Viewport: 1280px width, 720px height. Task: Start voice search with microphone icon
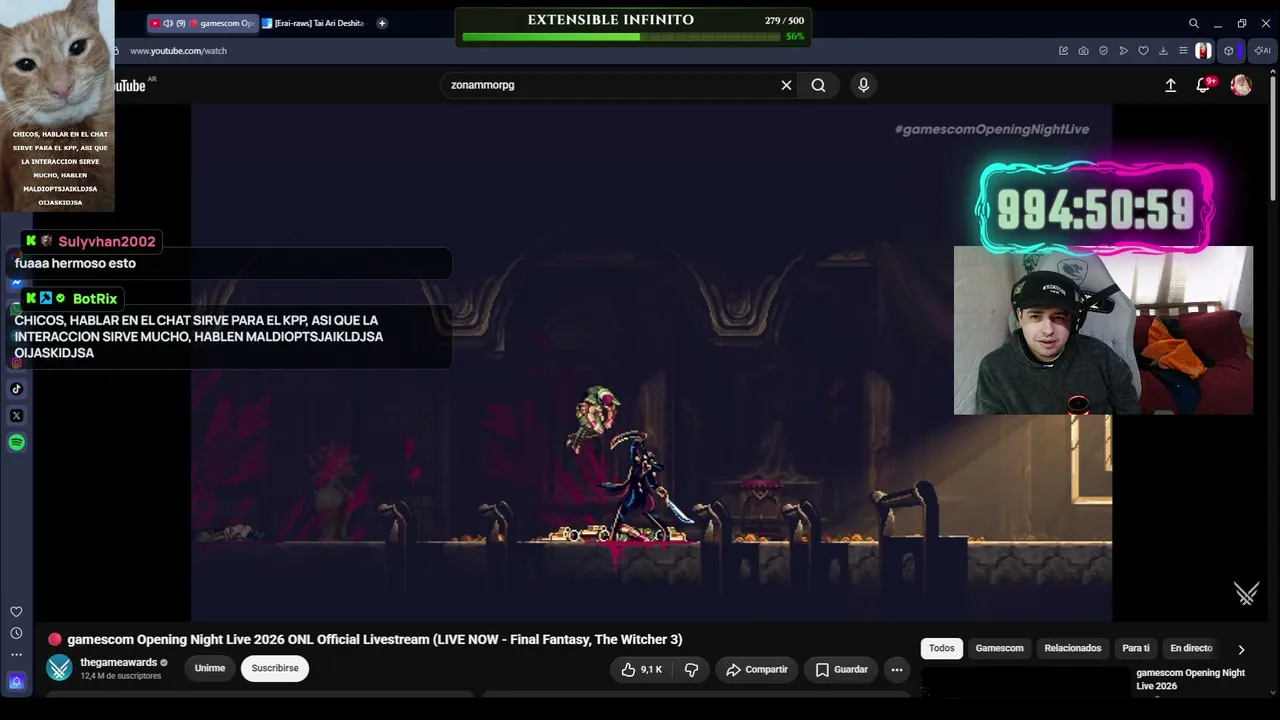[x=864, y=85]
